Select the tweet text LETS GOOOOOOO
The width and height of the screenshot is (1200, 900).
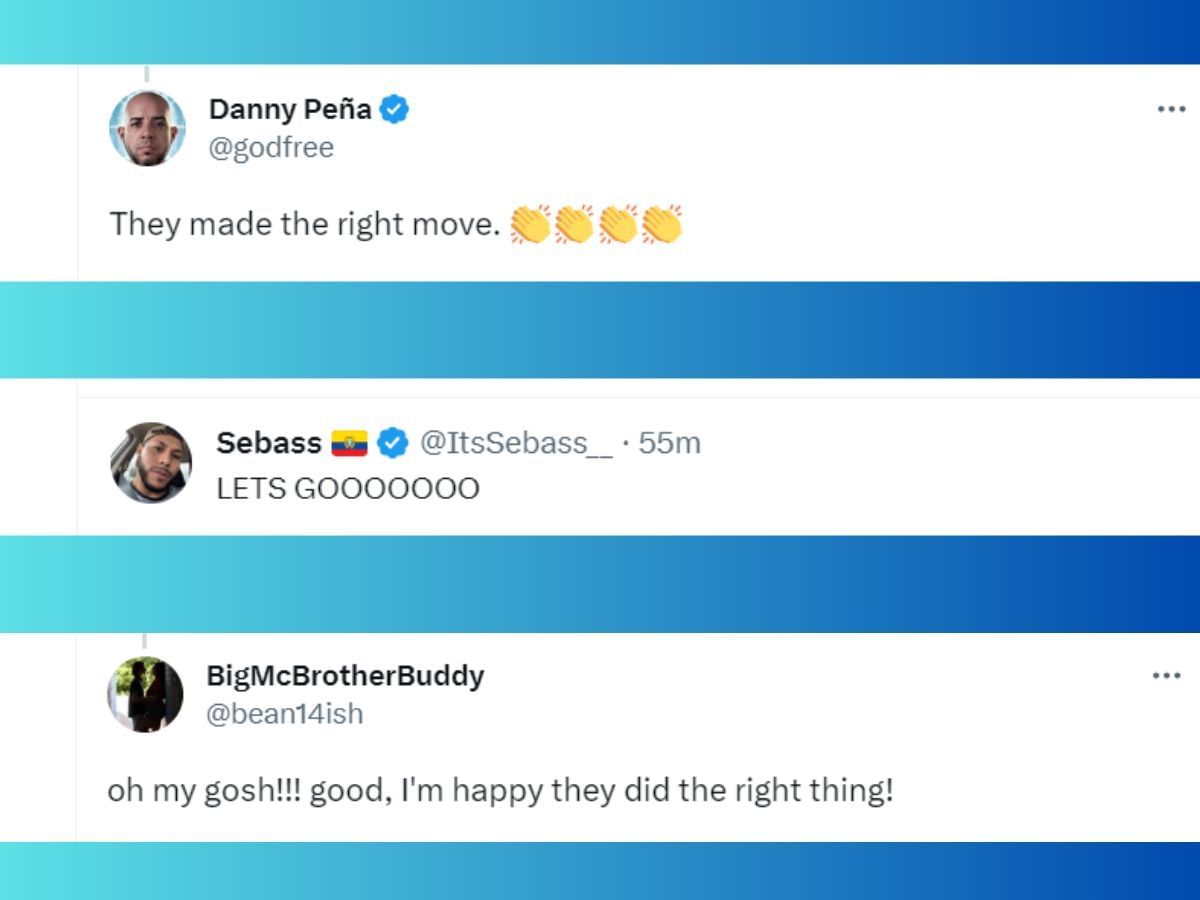(346, 488)
